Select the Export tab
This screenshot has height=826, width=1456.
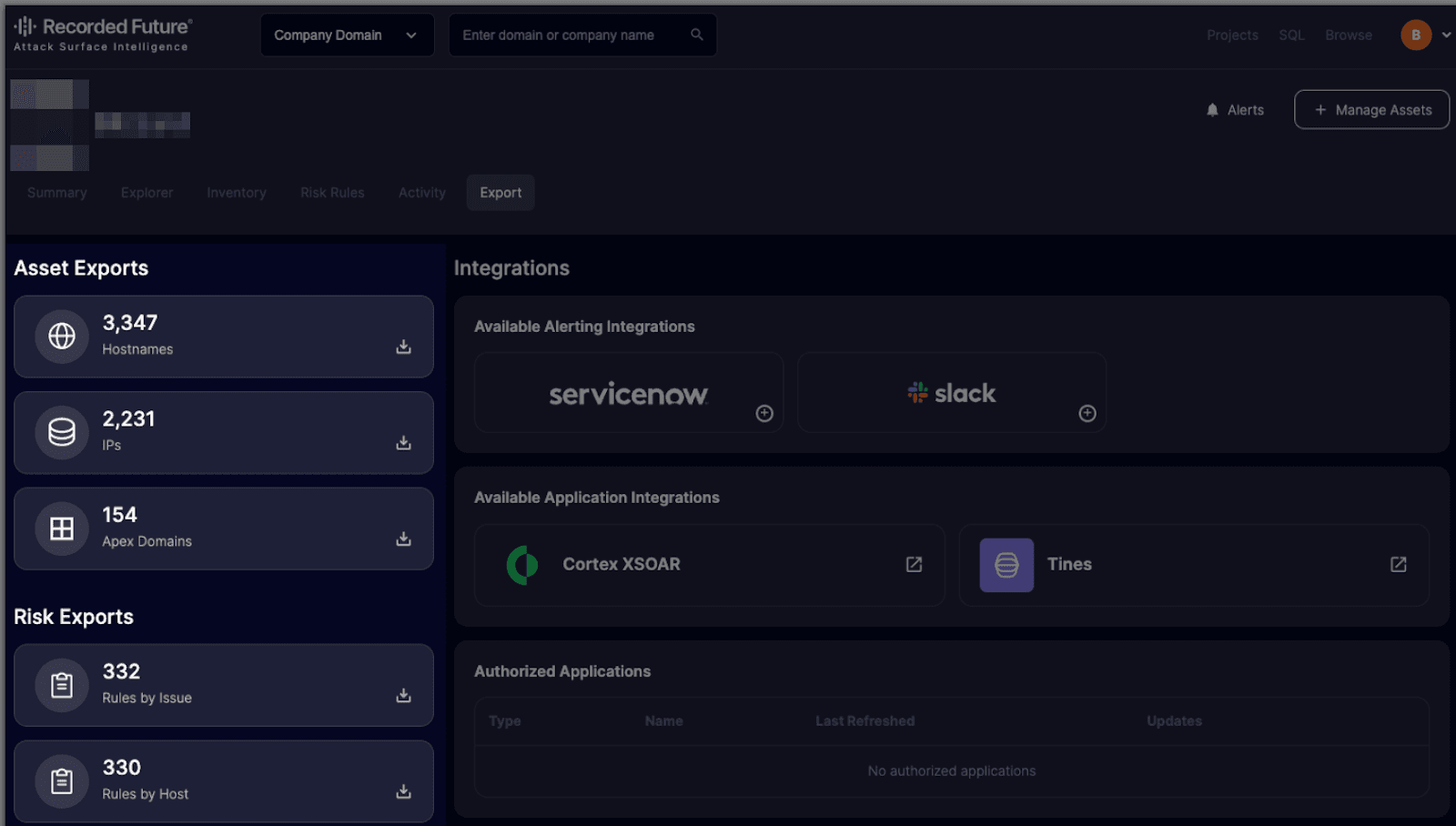tap(500, 193)
